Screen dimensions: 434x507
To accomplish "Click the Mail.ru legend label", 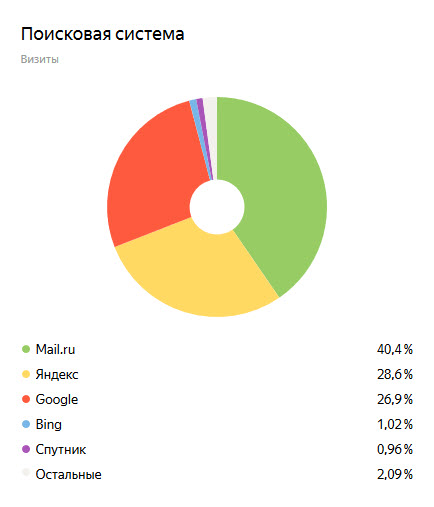I will 55,349.
